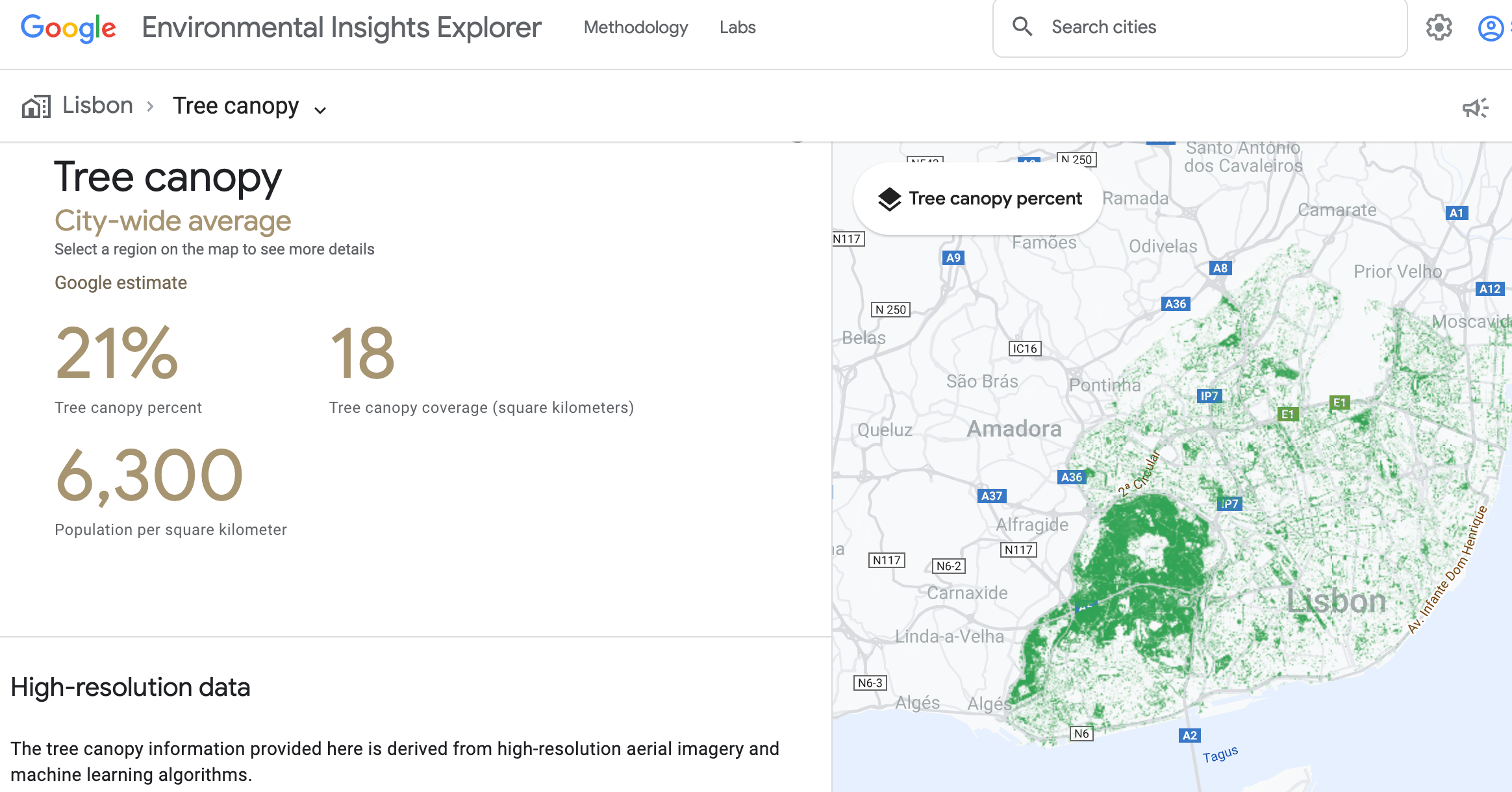Navigate back using the Lisbon breadcrumb link
The width and height of the screenshot is (1512, 792).
pyautogui.click(x=97, y=105)
